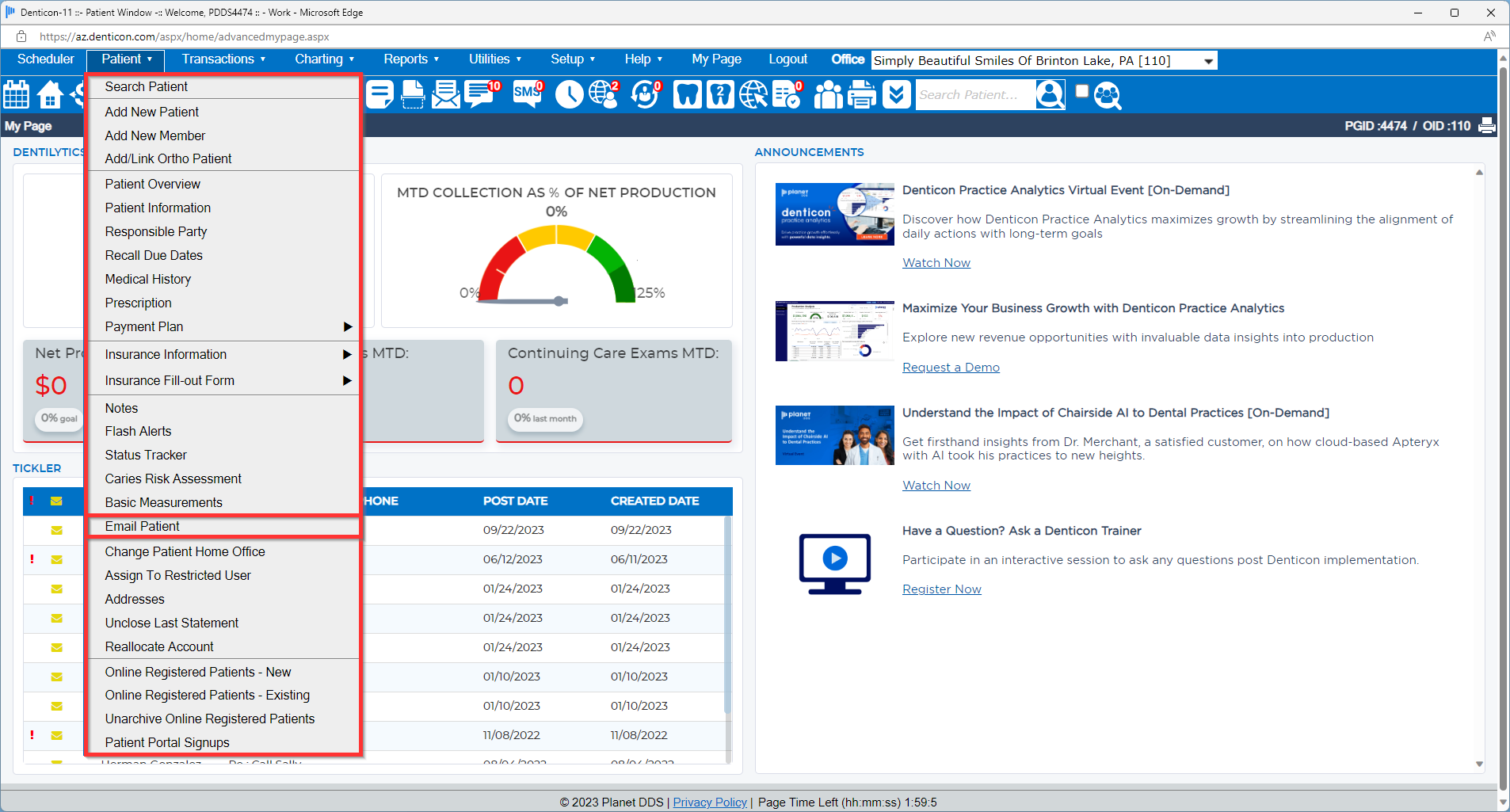1510x812 pixels.
Task: Click the patient search magnifier icon
Action: coord(1051,95)
